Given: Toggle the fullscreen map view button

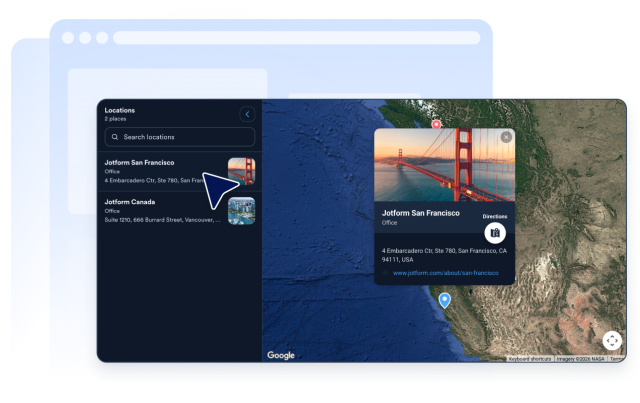Looking at the screenshot, I should tap(612, 340).
